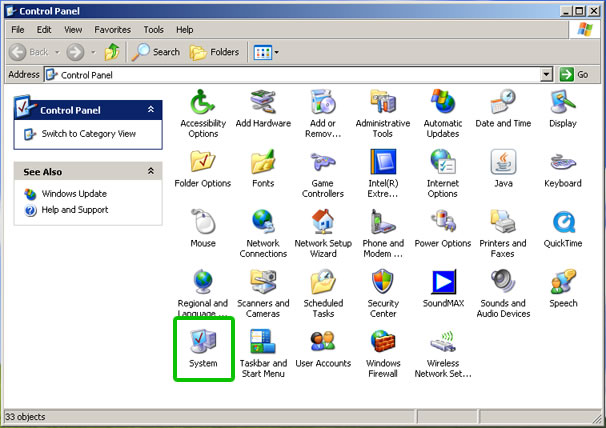This screenshot has height=428, width=606.
Task: Open Help and Support link
Action: (75, 210)
